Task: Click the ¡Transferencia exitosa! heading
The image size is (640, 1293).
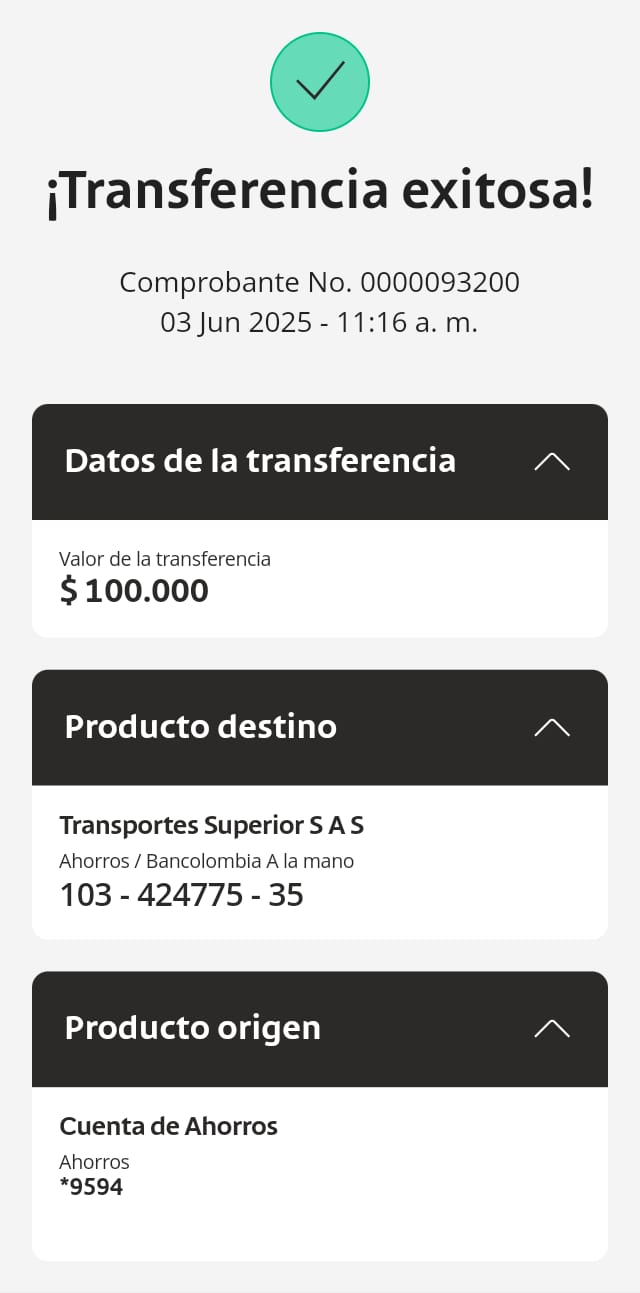Action: click(x=320, y=190)
